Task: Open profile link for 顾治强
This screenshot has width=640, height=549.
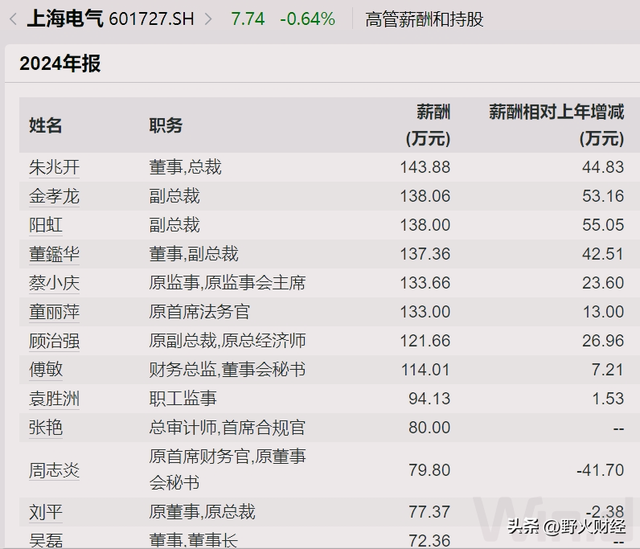Action: point(54,341)
